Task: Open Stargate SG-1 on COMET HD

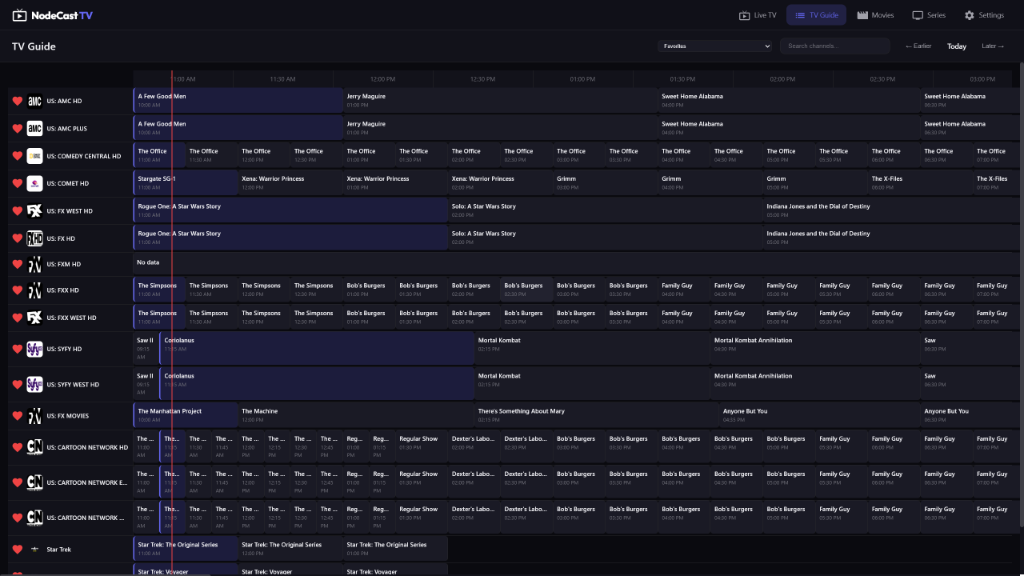Action: (185, 183)
